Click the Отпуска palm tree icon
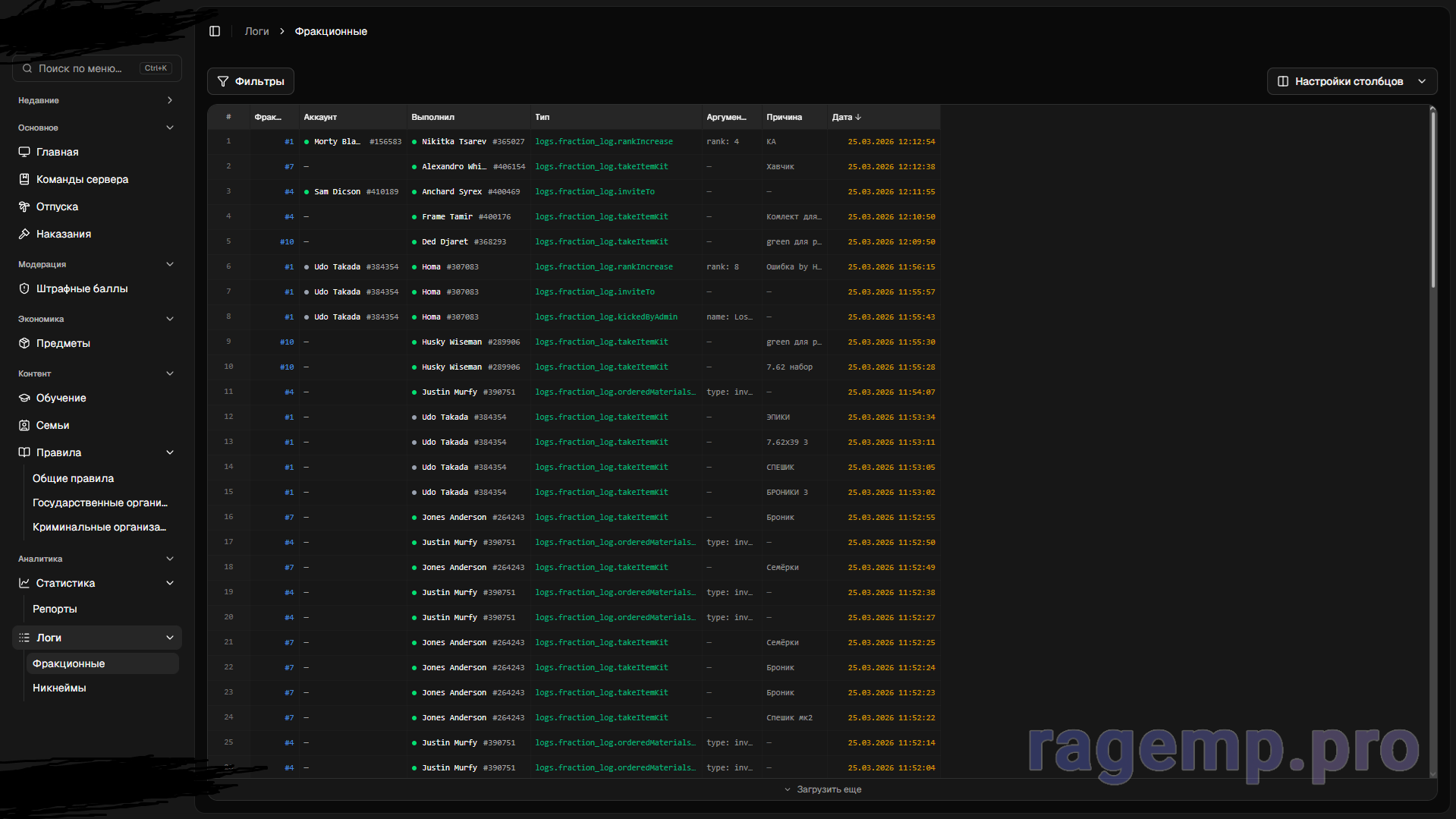The image size is (1456, 819). click(x=24, y=206)
